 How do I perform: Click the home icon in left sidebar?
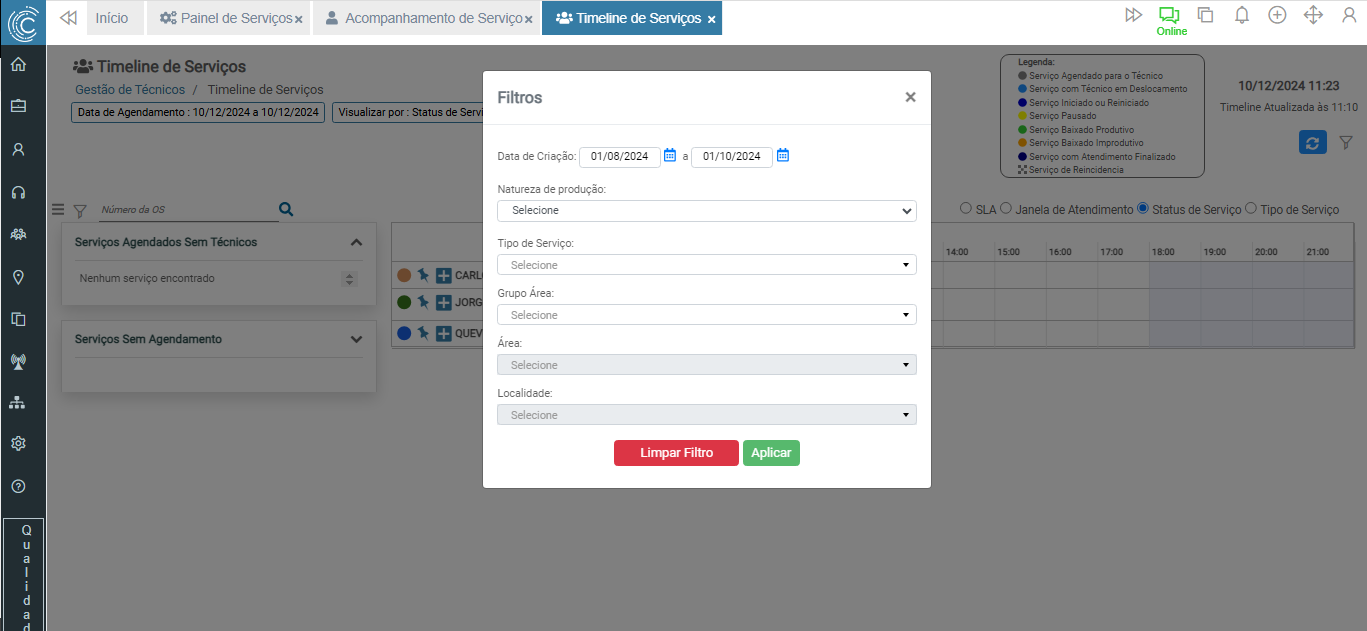18,65
